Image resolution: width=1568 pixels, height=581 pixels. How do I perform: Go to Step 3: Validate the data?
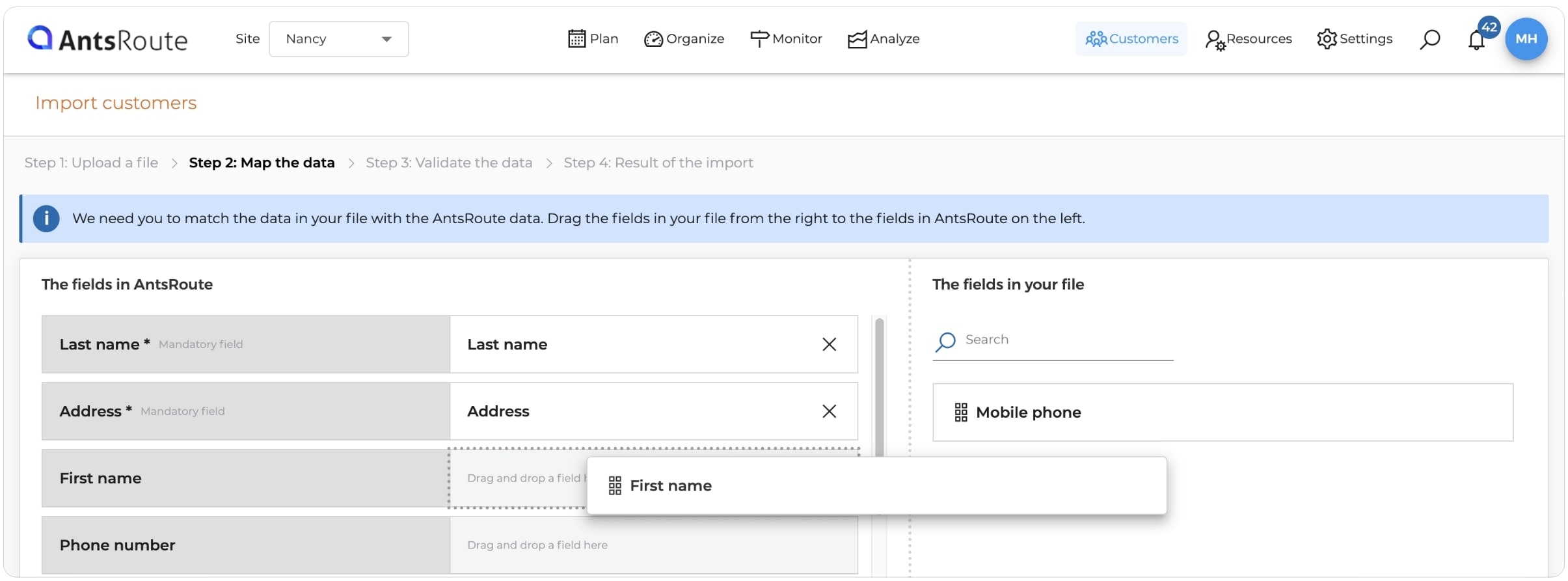(x=449, y=163)
